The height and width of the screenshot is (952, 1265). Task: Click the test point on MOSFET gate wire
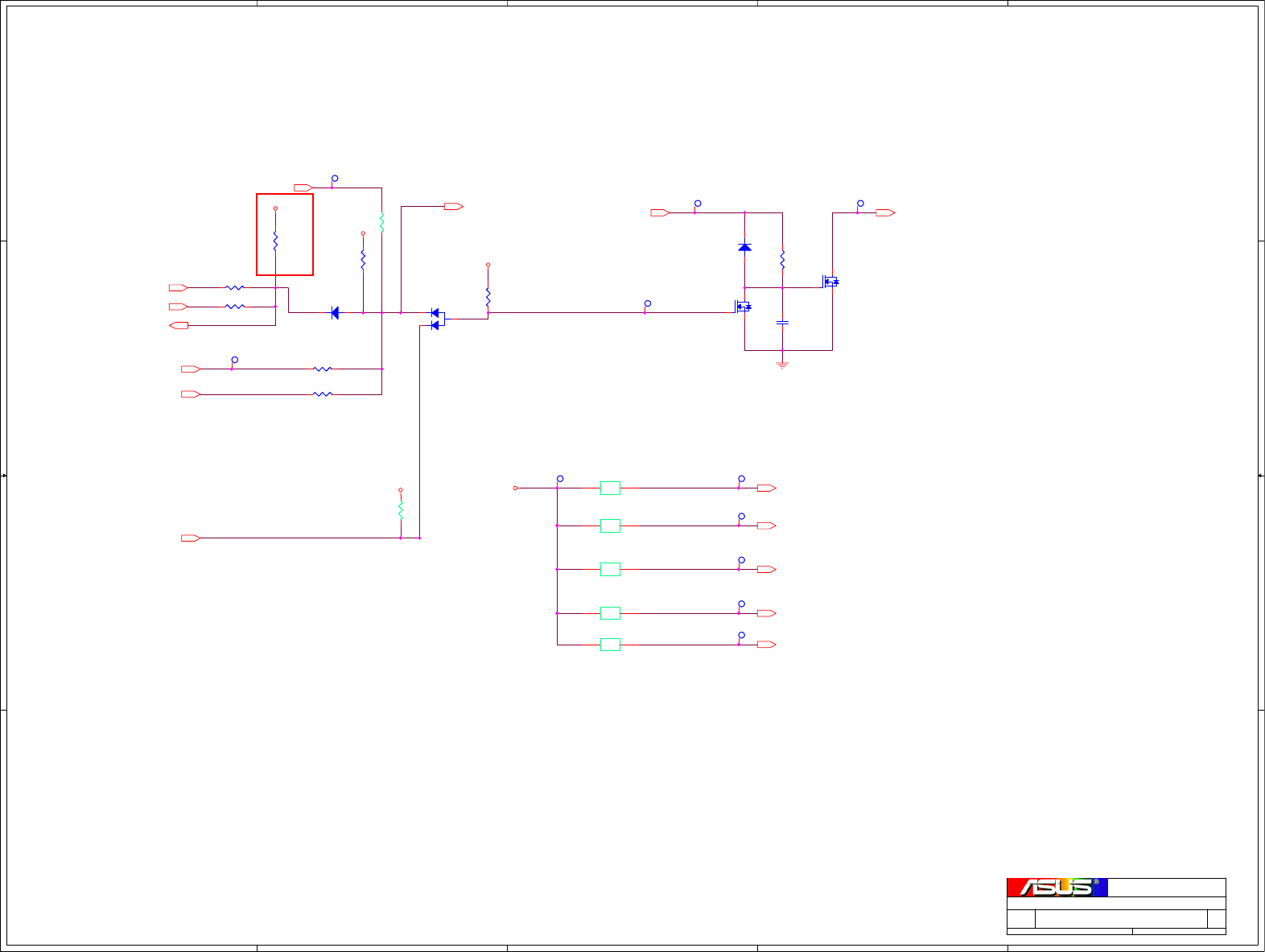[648, 303]
